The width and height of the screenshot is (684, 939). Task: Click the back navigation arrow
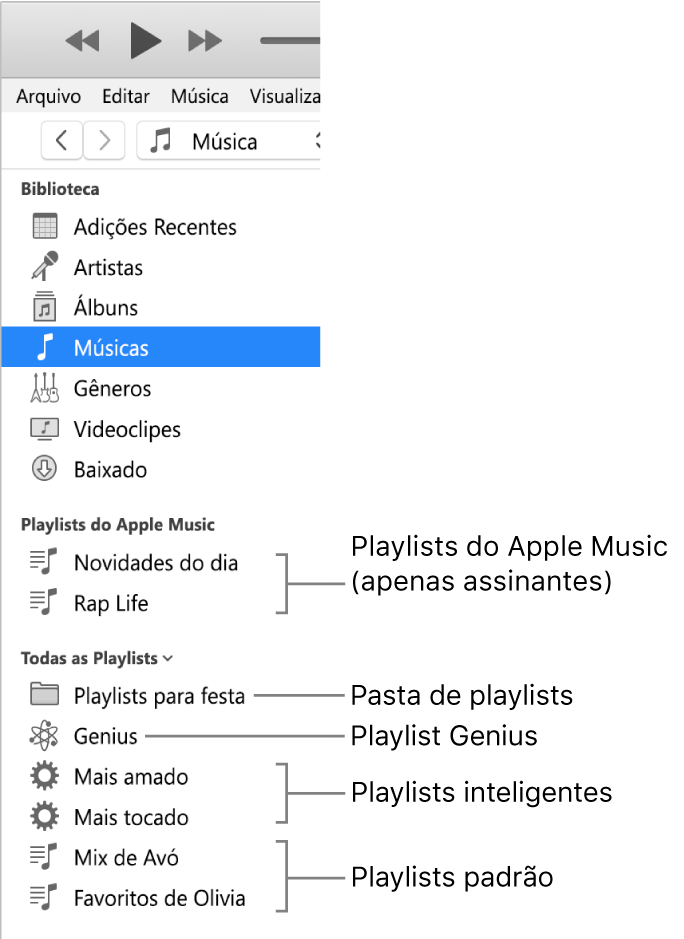click(x=61, y=141)
